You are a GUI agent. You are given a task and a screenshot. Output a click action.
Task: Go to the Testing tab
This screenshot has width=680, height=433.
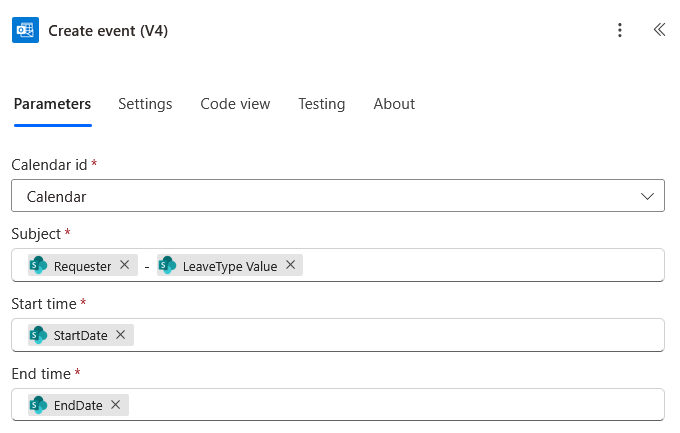point(322,104)
